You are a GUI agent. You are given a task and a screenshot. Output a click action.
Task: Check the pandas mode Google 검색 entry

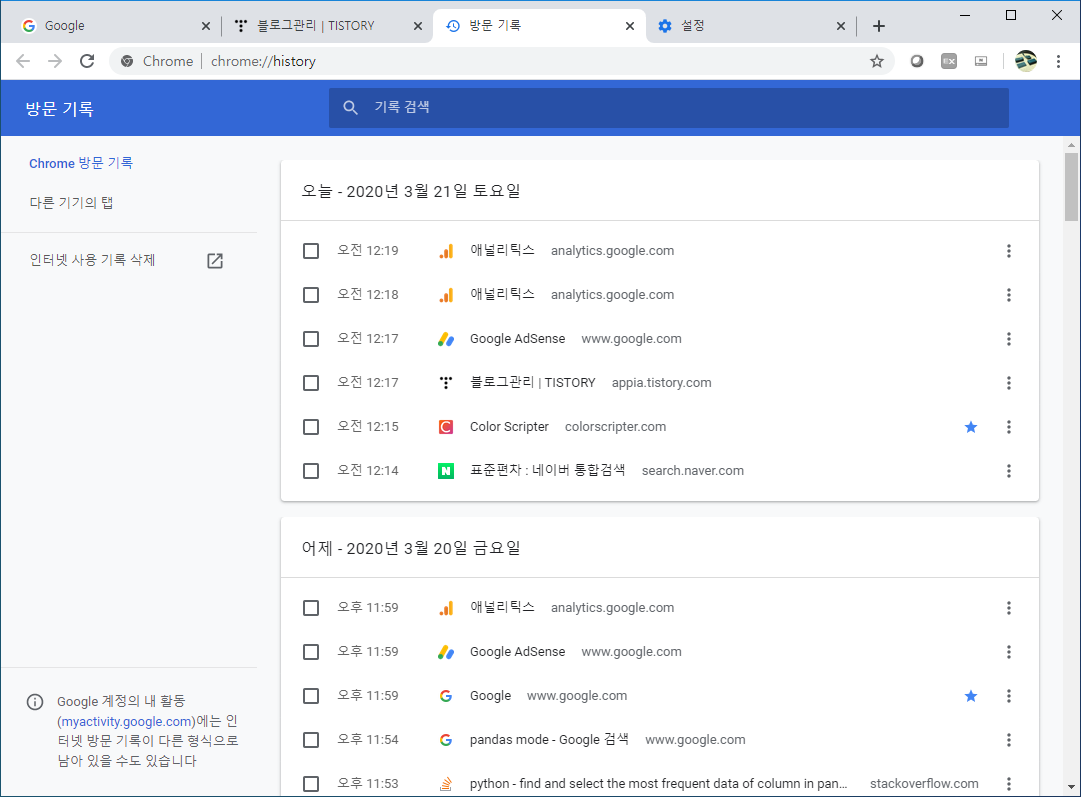tap(311, 740)
